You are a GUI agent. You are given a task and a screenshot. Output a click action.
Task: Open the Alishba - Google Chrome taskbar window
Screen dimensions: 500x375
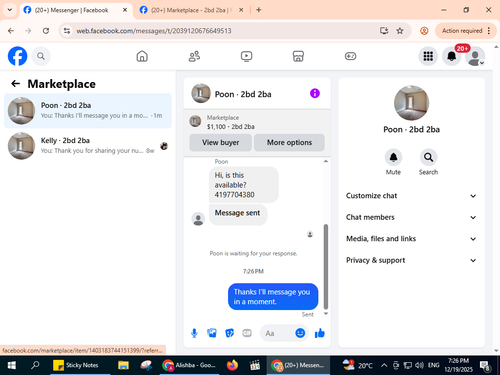(190, 365)
